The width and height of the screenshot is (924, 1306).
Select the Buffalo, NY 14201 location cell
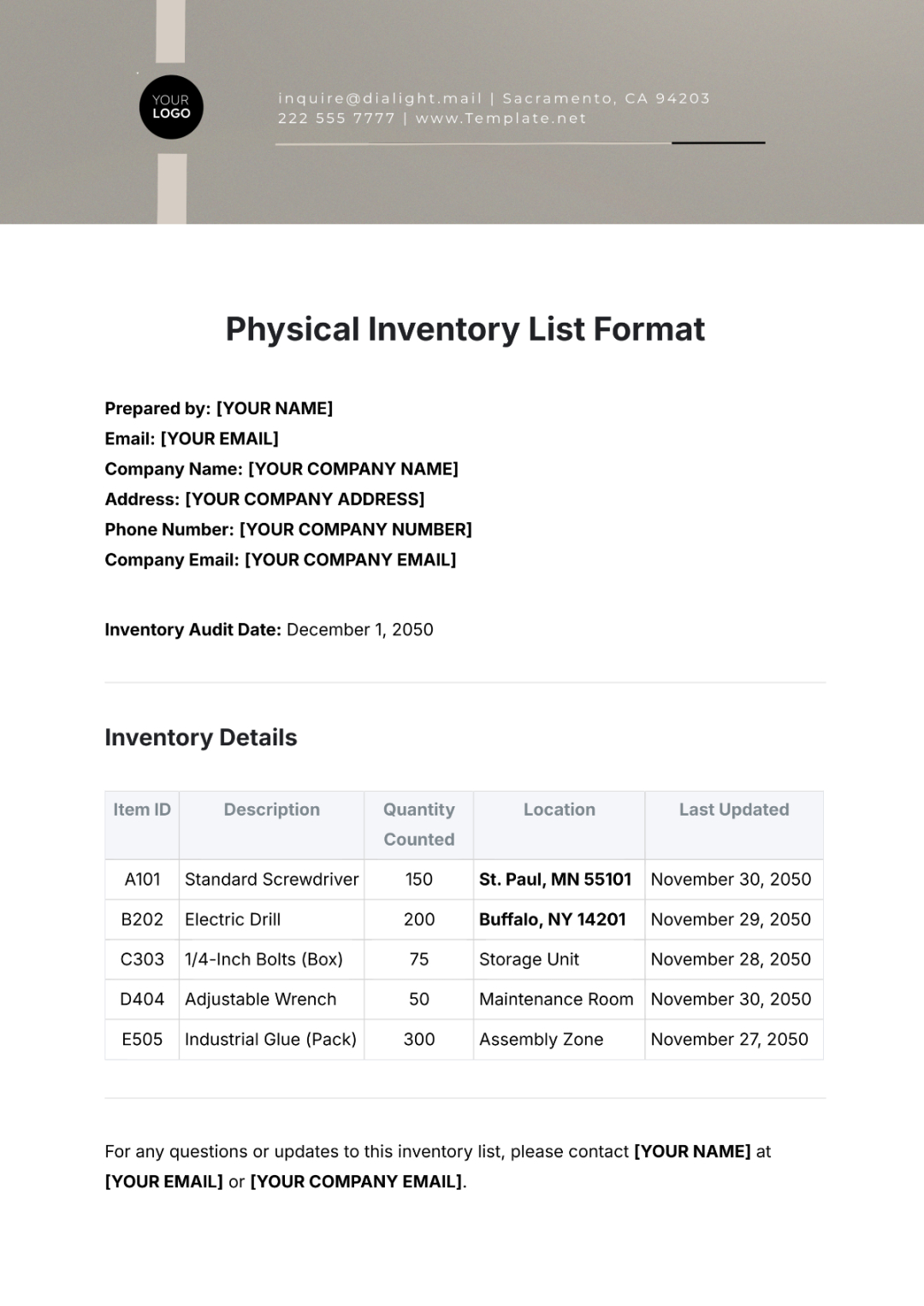pyautogui.click(x=552, y=920)
